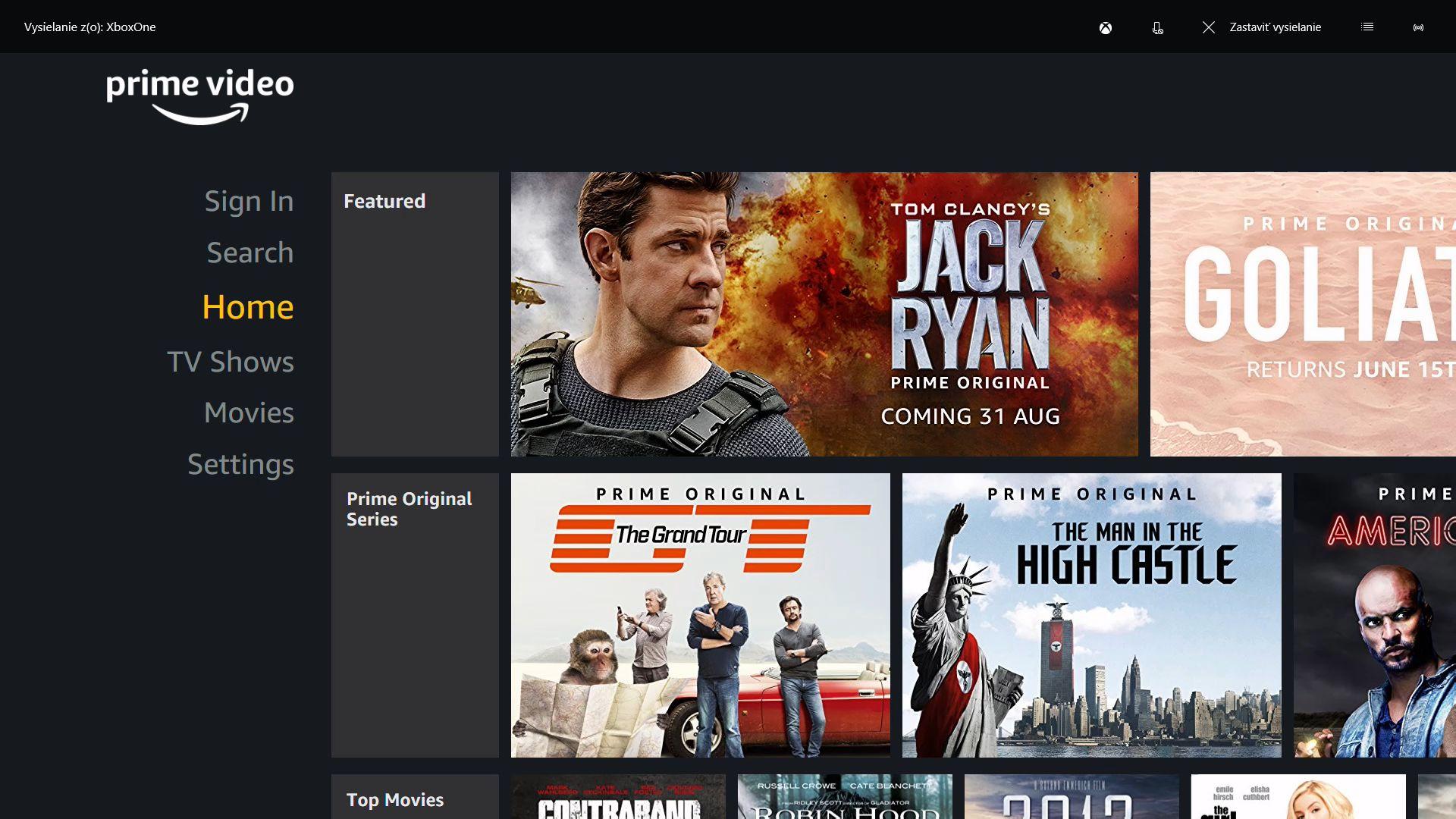Image resolution: width=1456 pixels, height=819 pixels.
Task: Open the Contraband movie poster
Action: (x=618, y=796)
